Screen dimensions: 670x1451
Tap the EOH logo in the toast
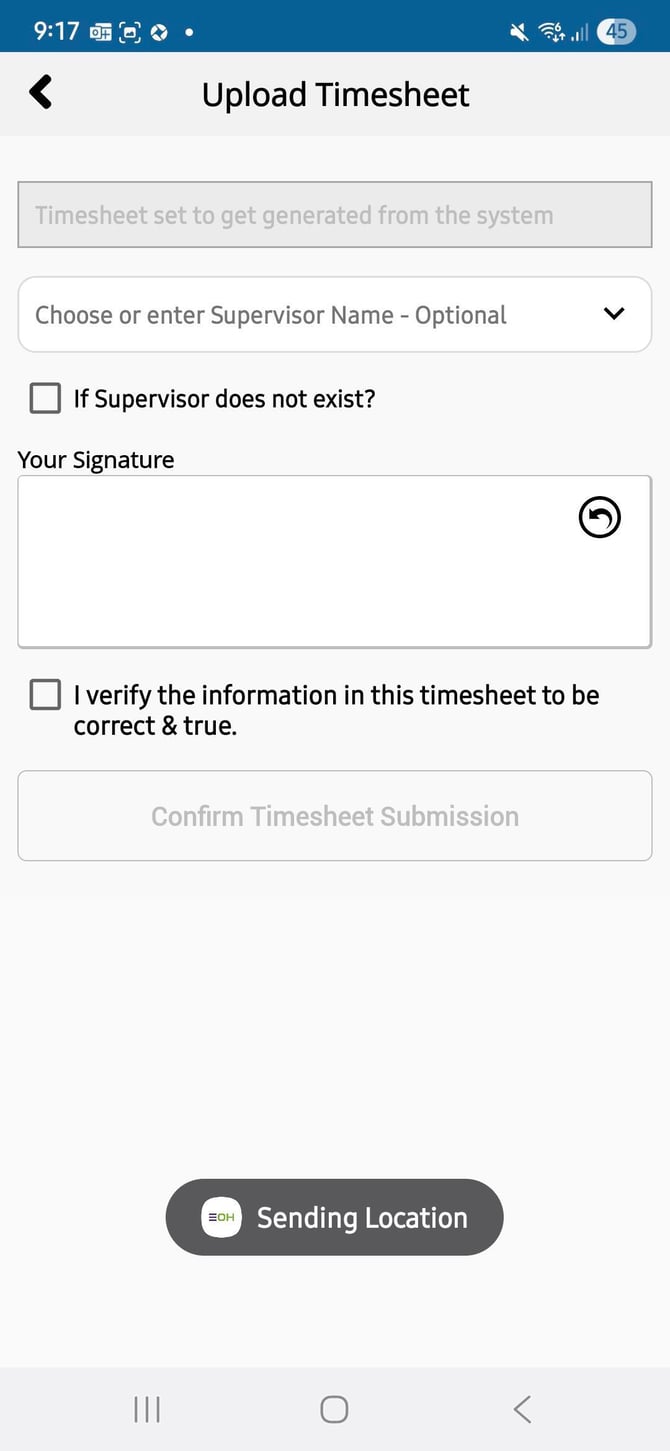(221, 1217)
